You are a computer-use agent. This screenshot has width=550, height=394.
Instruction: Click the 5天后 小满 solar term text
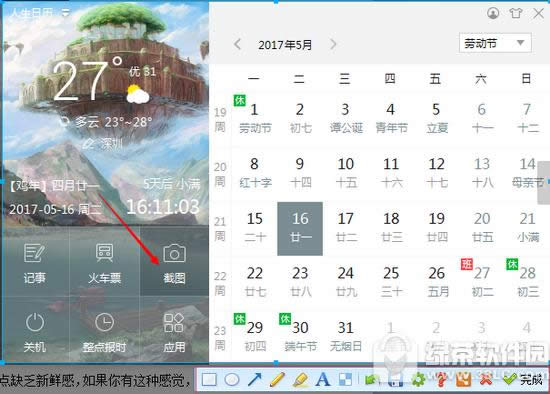point(171,185)
